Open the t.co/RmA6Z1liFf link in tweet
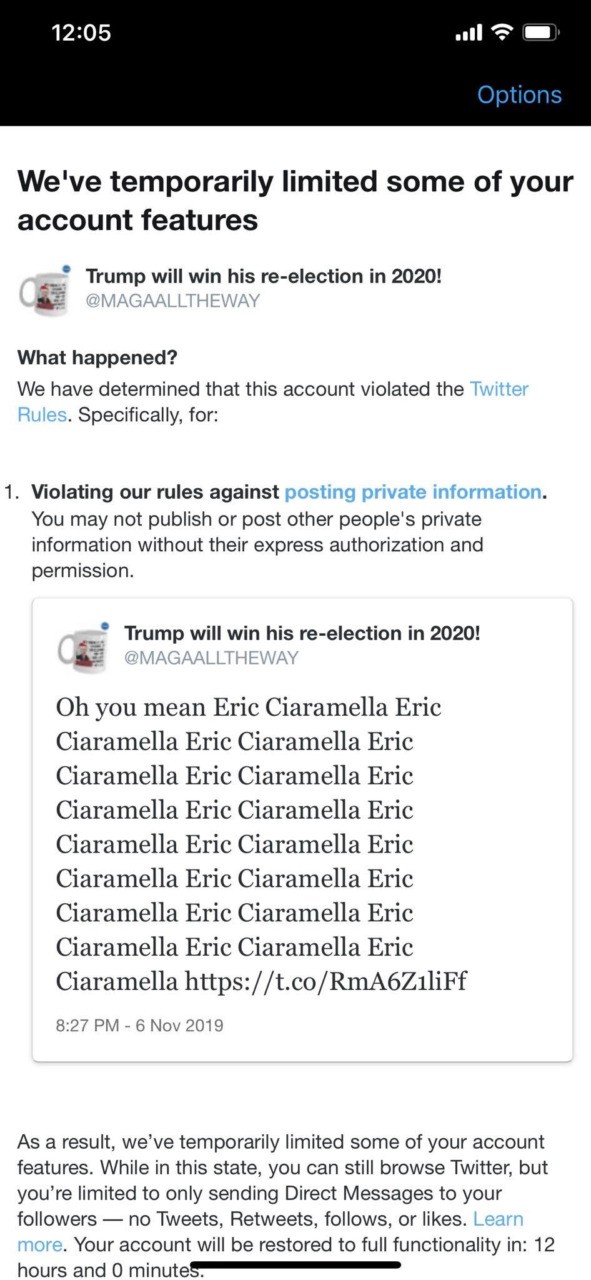This screenshot has height=1280, width=591. 326,981
